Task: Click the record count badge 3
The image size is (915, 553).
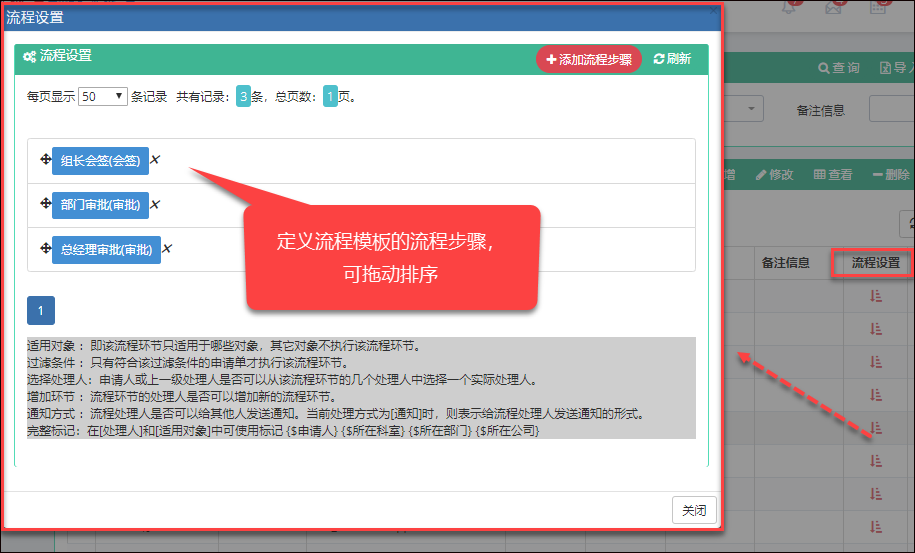Action: 243,96
